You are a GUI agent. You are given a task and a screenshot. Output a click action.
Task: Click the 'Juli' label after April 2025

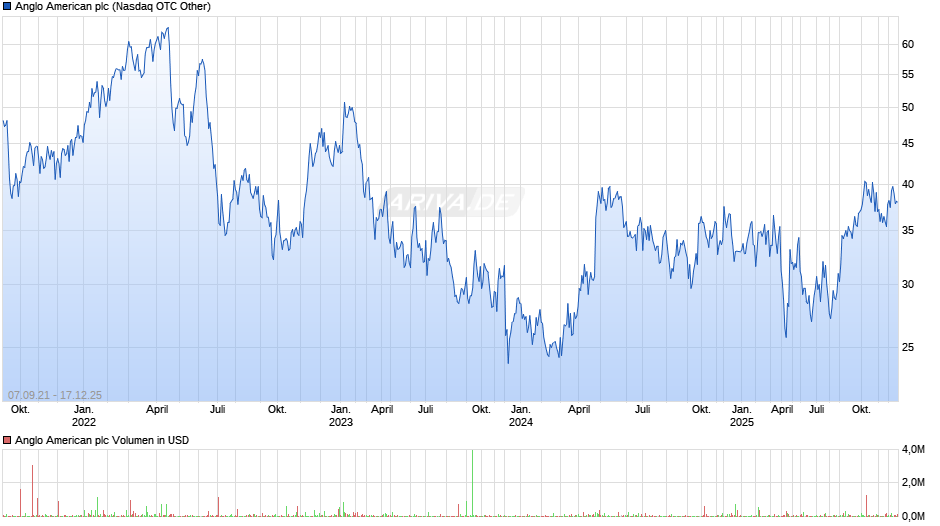(x=817, y=409)
